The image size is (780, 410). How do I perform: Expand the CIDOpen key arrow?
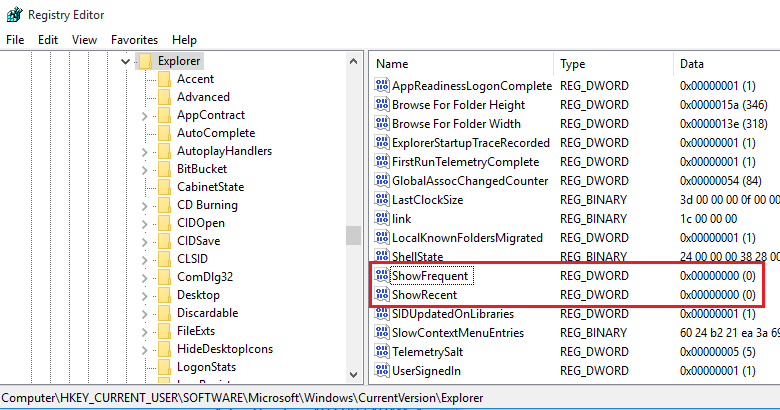(144, 224)
